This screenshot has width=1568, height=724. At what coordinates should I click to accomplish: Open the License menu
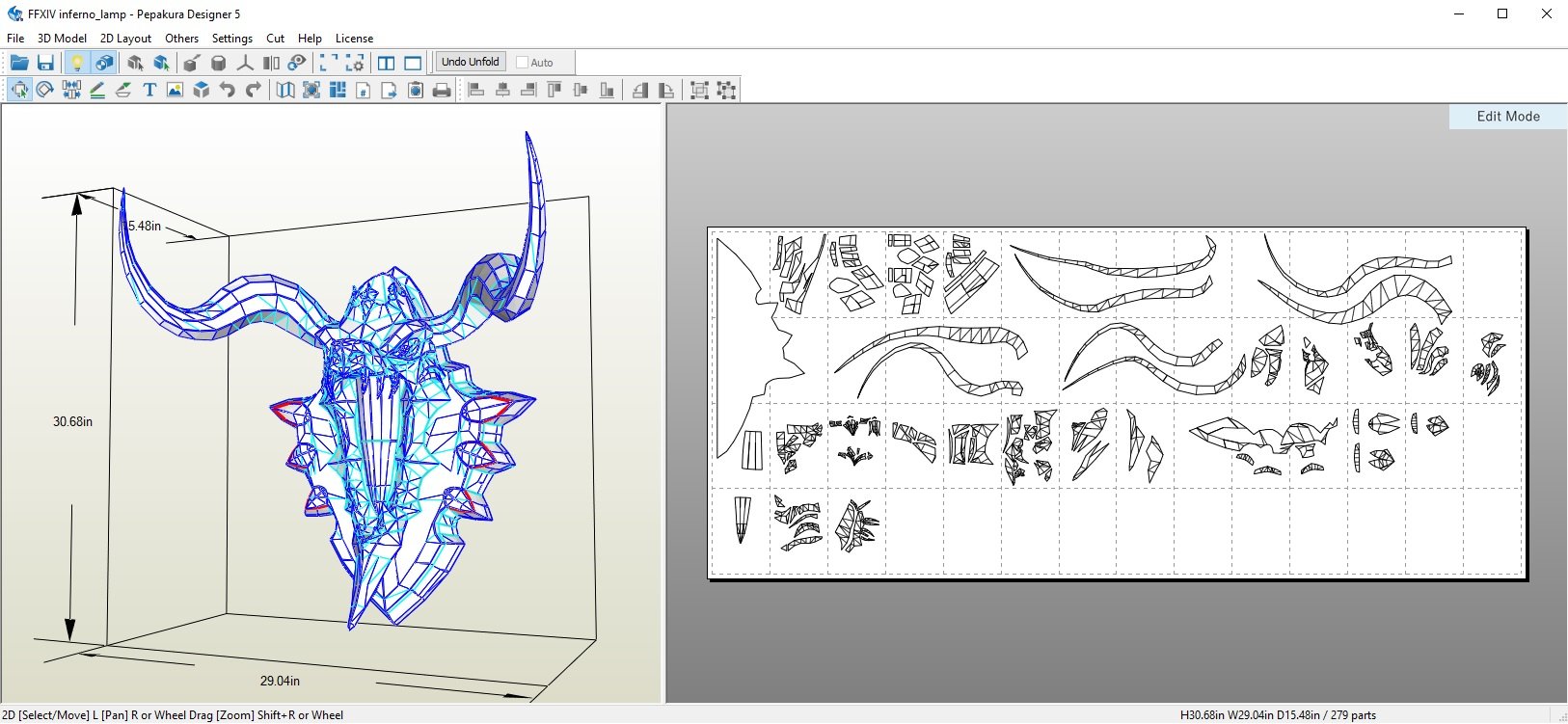(x=354, y=39)
